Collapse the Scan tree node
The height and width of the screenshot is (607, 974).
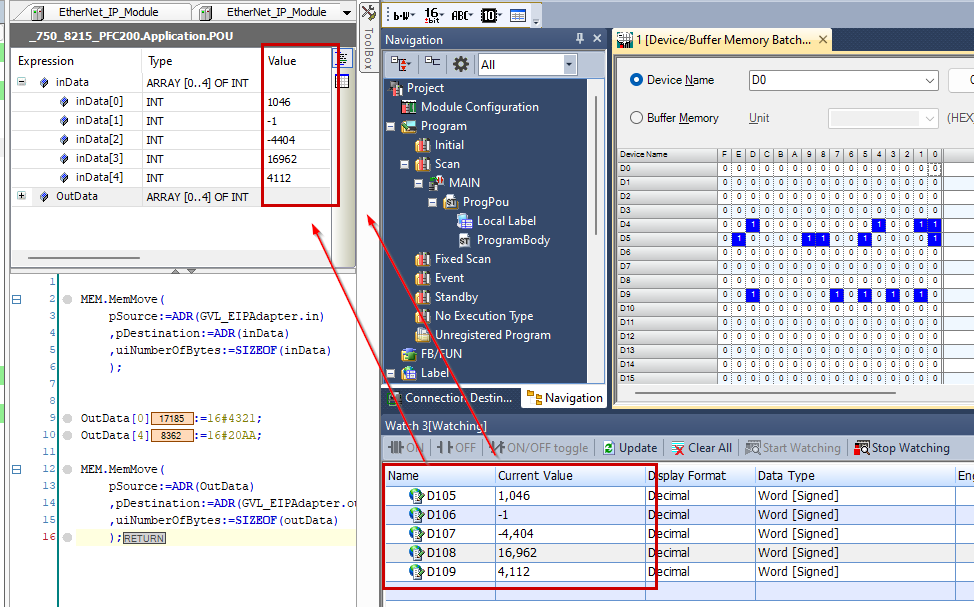[x=404, y=165]
